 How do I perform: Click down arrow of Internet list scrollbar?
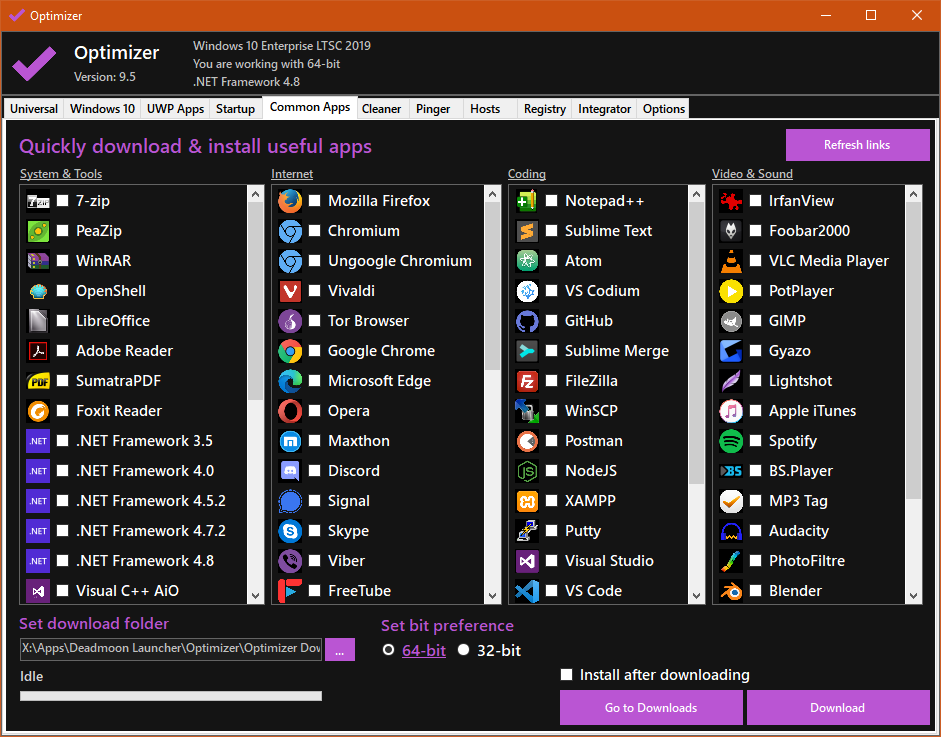(492, 595)
